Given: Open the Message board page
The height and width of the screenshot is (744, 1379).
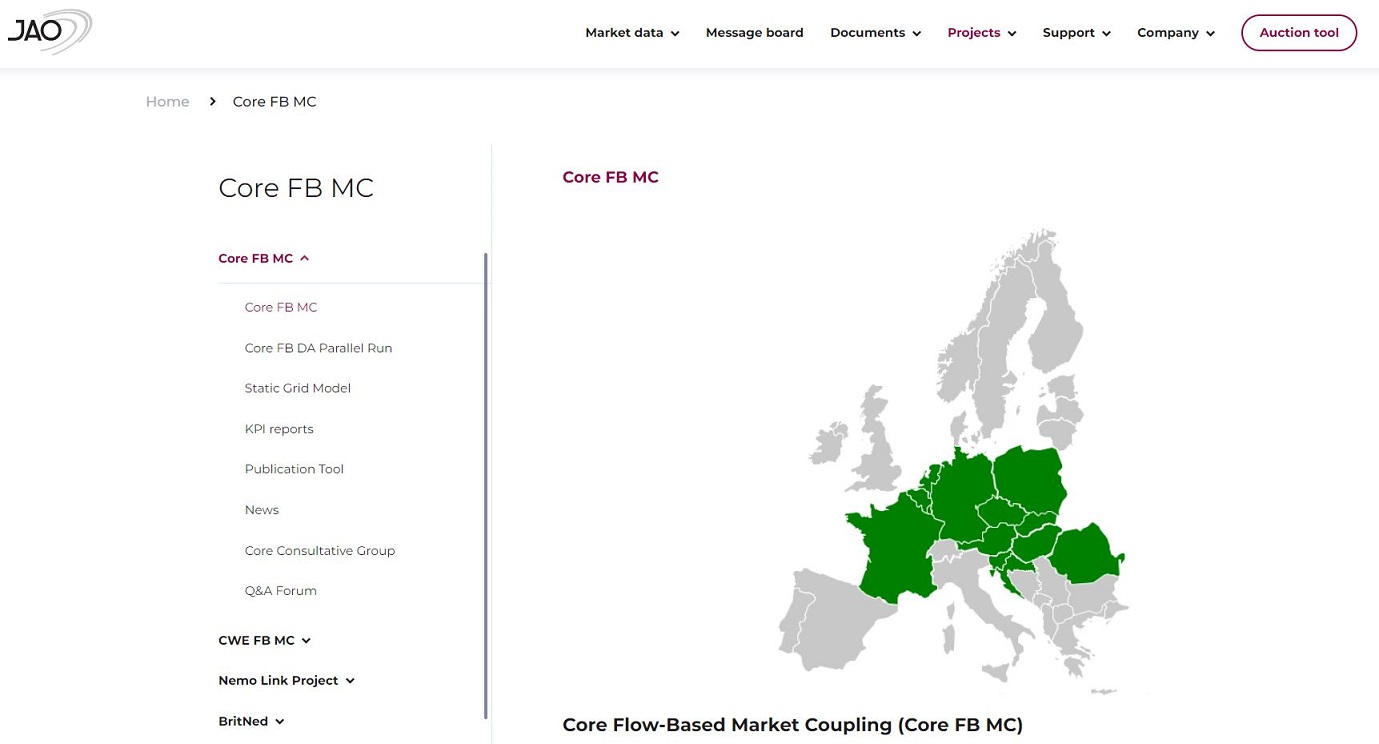Looking at the screenshot, I should (x=754, y=33).
